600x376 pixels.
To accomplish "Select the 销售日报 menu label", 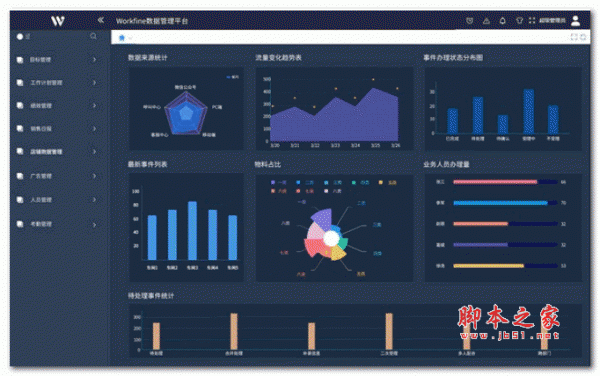I will [41, 129].
